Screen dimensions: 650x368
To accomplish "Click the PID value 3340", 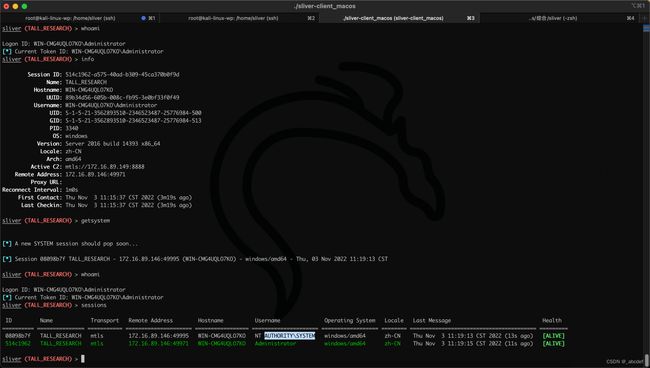I will pos(72,128).
